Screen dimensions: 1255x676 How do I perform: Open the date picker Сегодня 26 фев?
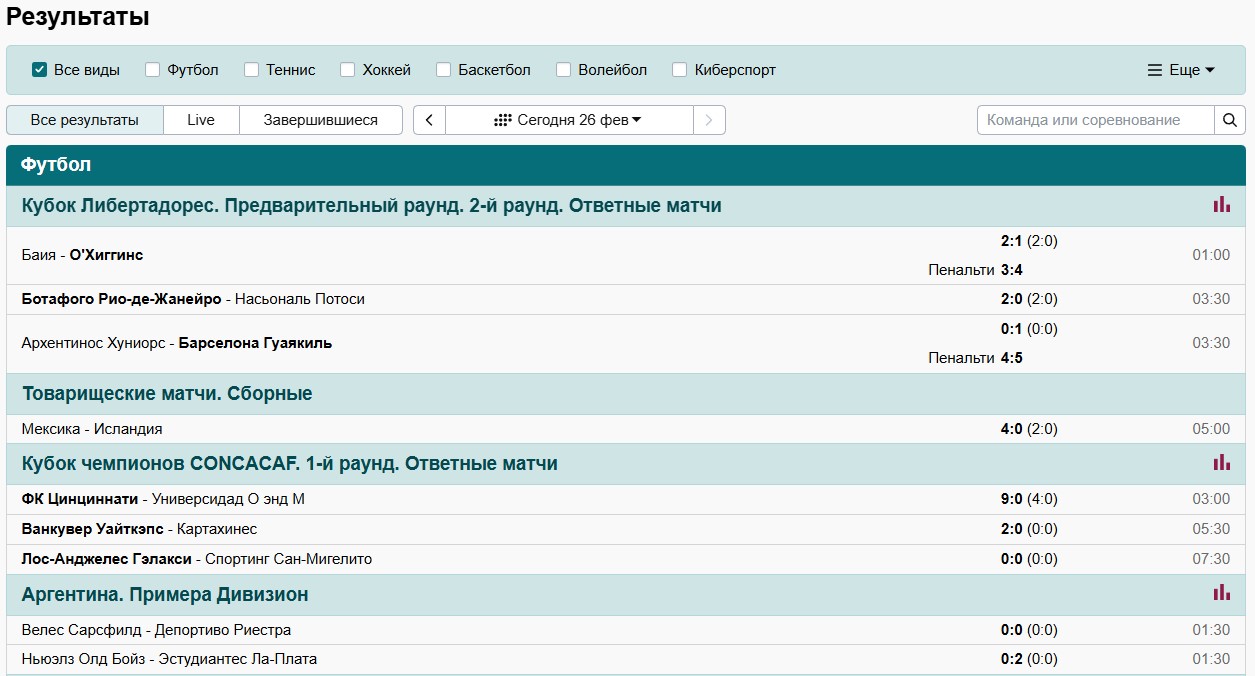569,120
